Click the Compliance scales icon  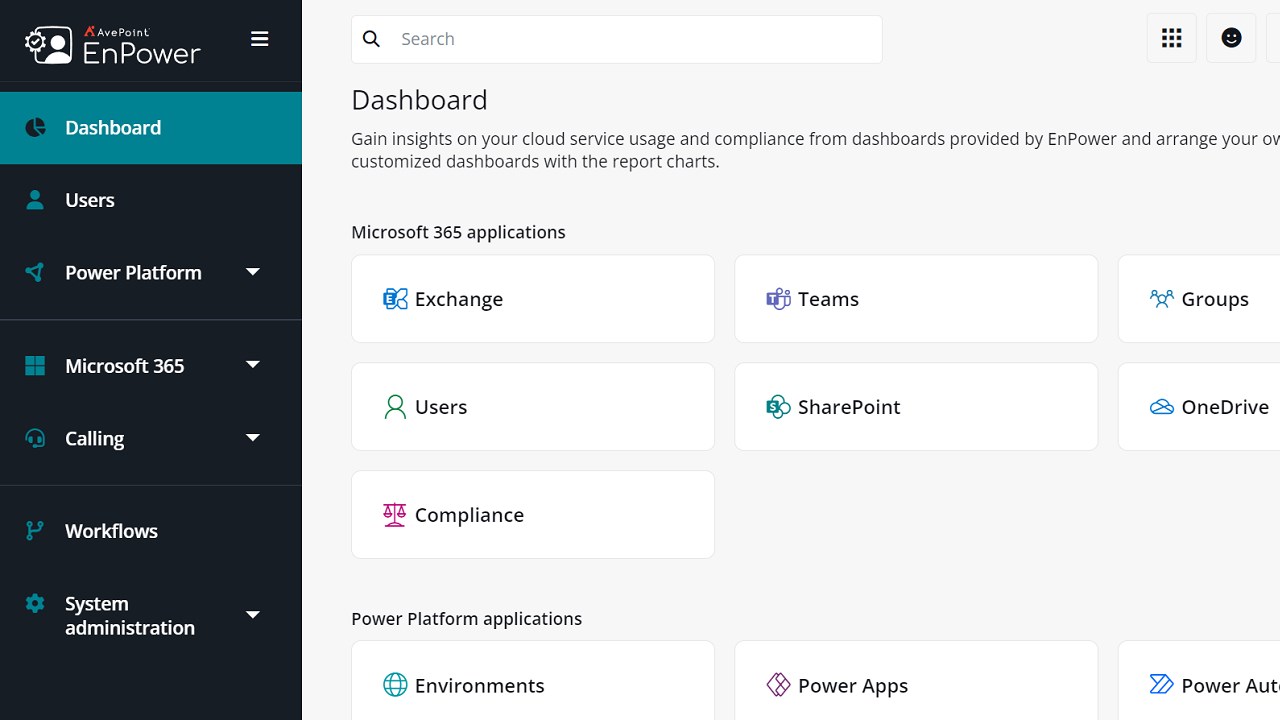pos(395,515)
